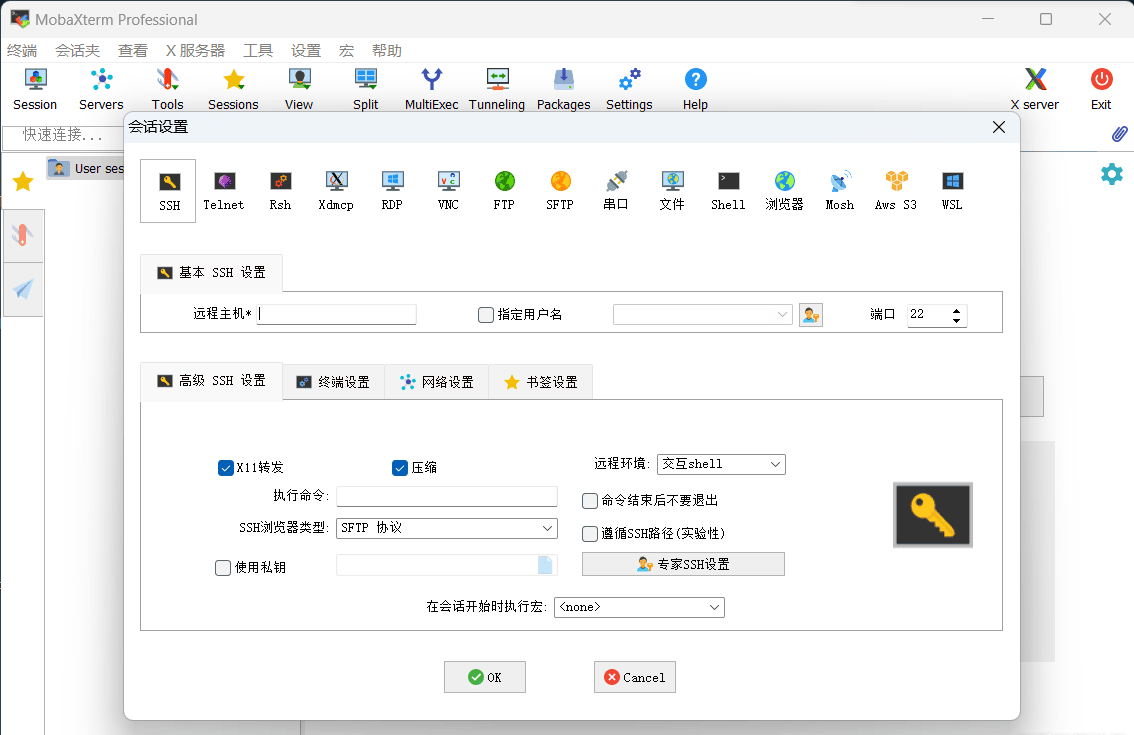This screenshot has width=1134, height=735.
Task: Switch to the 终端设置 tab
Action: tap(333, 382)
